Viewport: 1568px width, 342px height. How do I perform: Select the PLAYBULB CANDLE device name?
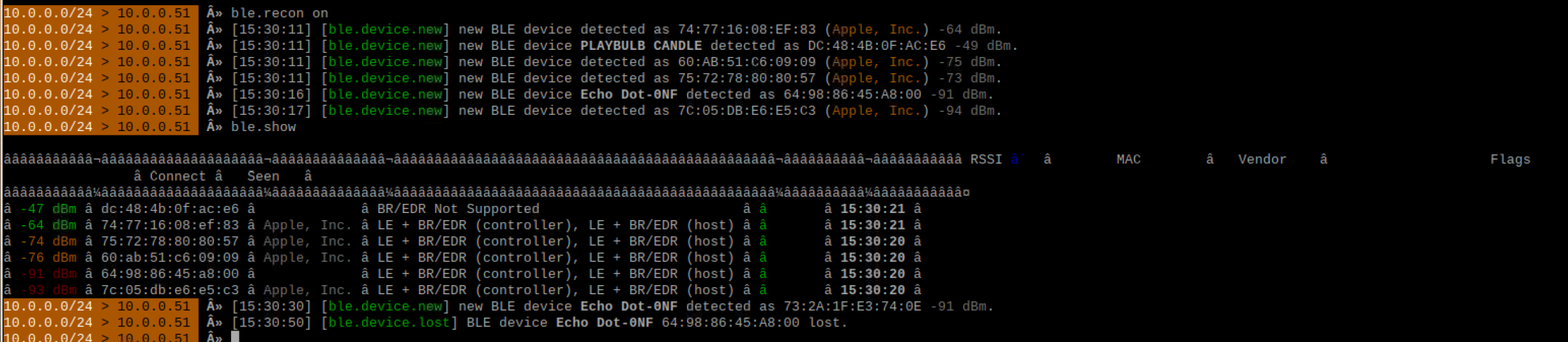click(x=641, y=46)
